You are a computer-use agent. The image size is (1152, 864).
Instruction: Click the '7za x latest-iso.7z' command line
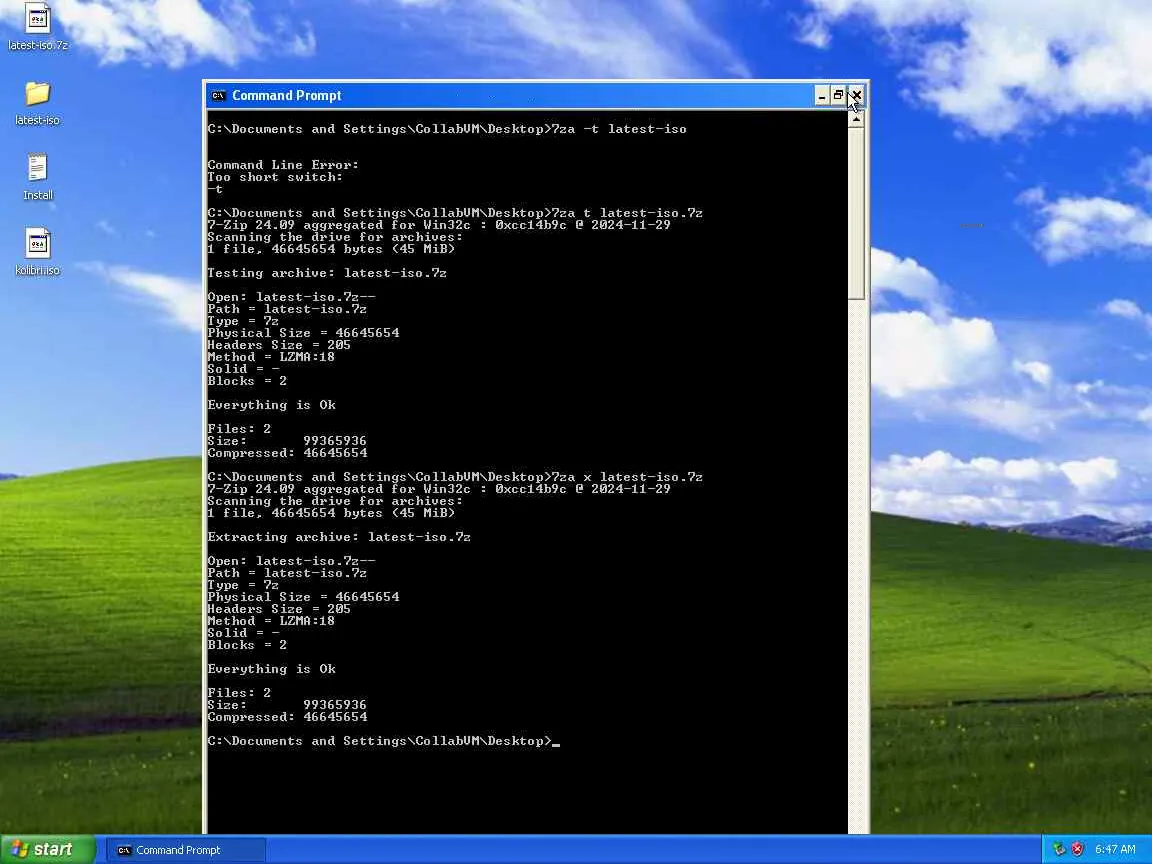click(x=455, y=477)
